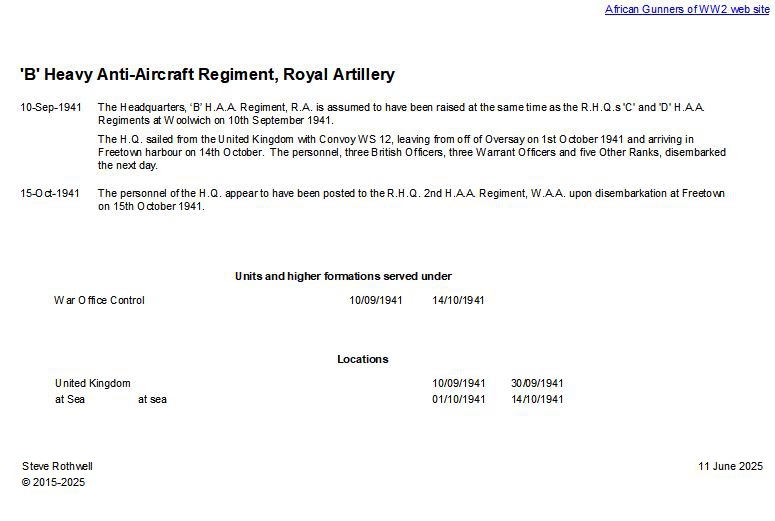Select the War Office Control row text
775x521 pixels.
point(99,300)
